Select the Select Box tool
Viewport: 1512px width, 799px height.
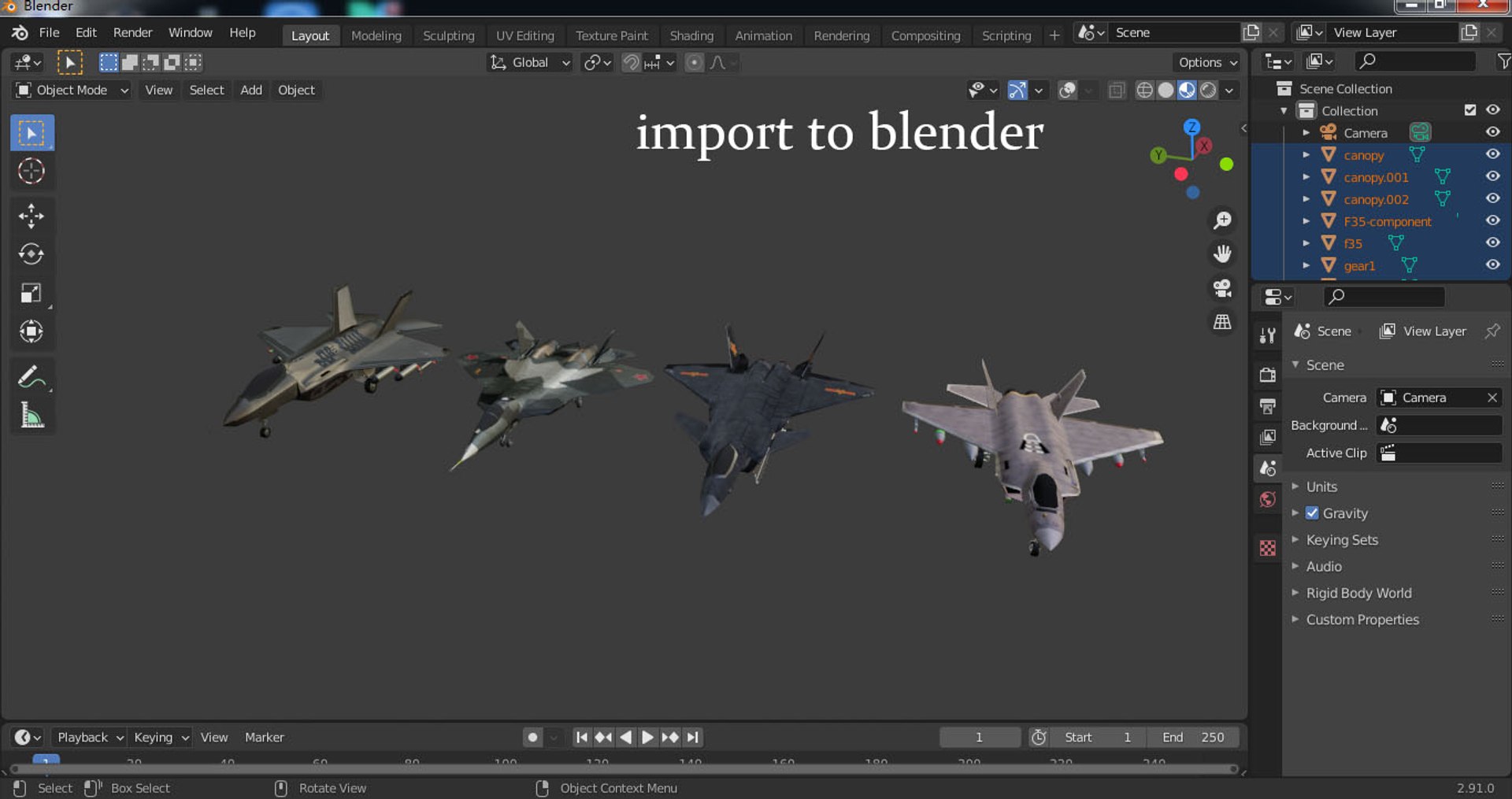(x=31, y=133)
